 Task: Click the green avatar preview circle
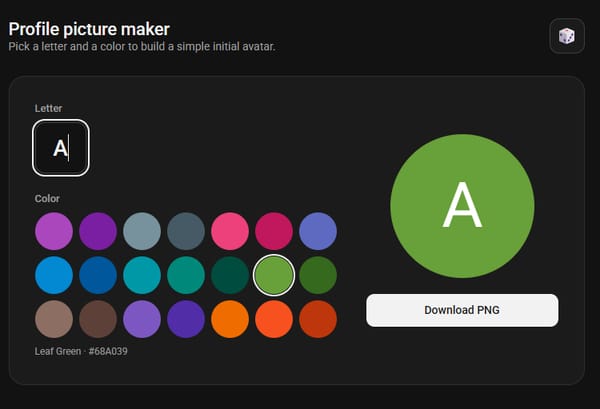point(462,206)
